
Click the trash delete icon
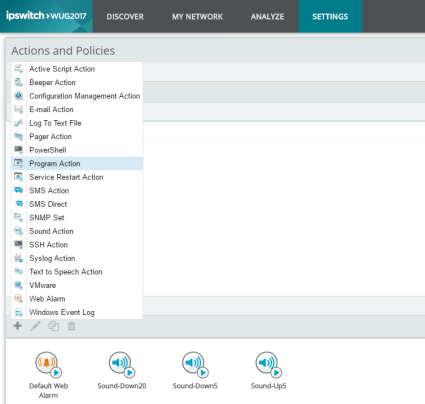(x=72, y=326)
